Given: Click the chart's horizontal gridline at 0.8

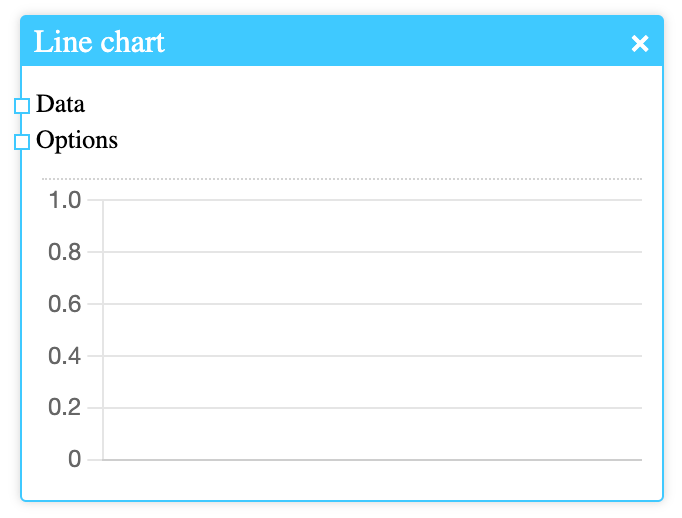Looking at the screenshot, I should [x=372, y=252].
